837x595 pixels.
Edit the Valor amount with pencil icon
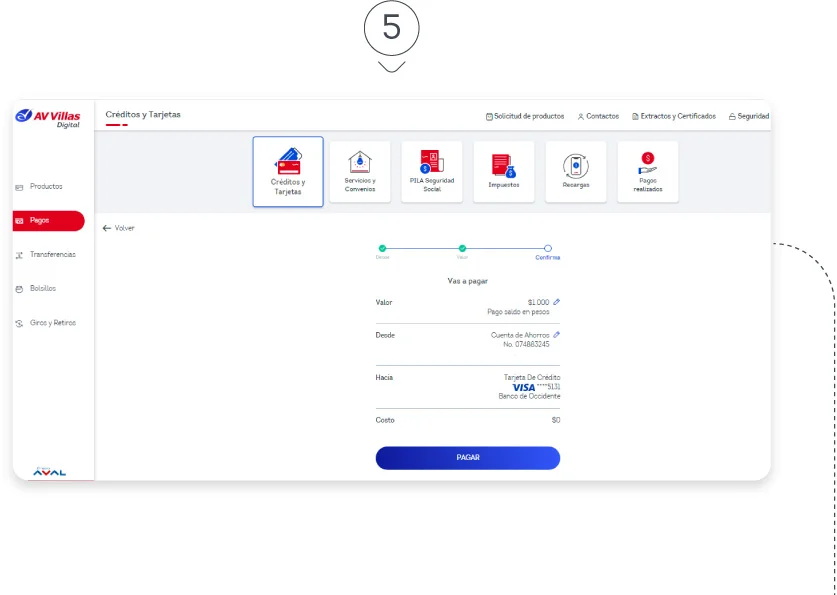557,301
